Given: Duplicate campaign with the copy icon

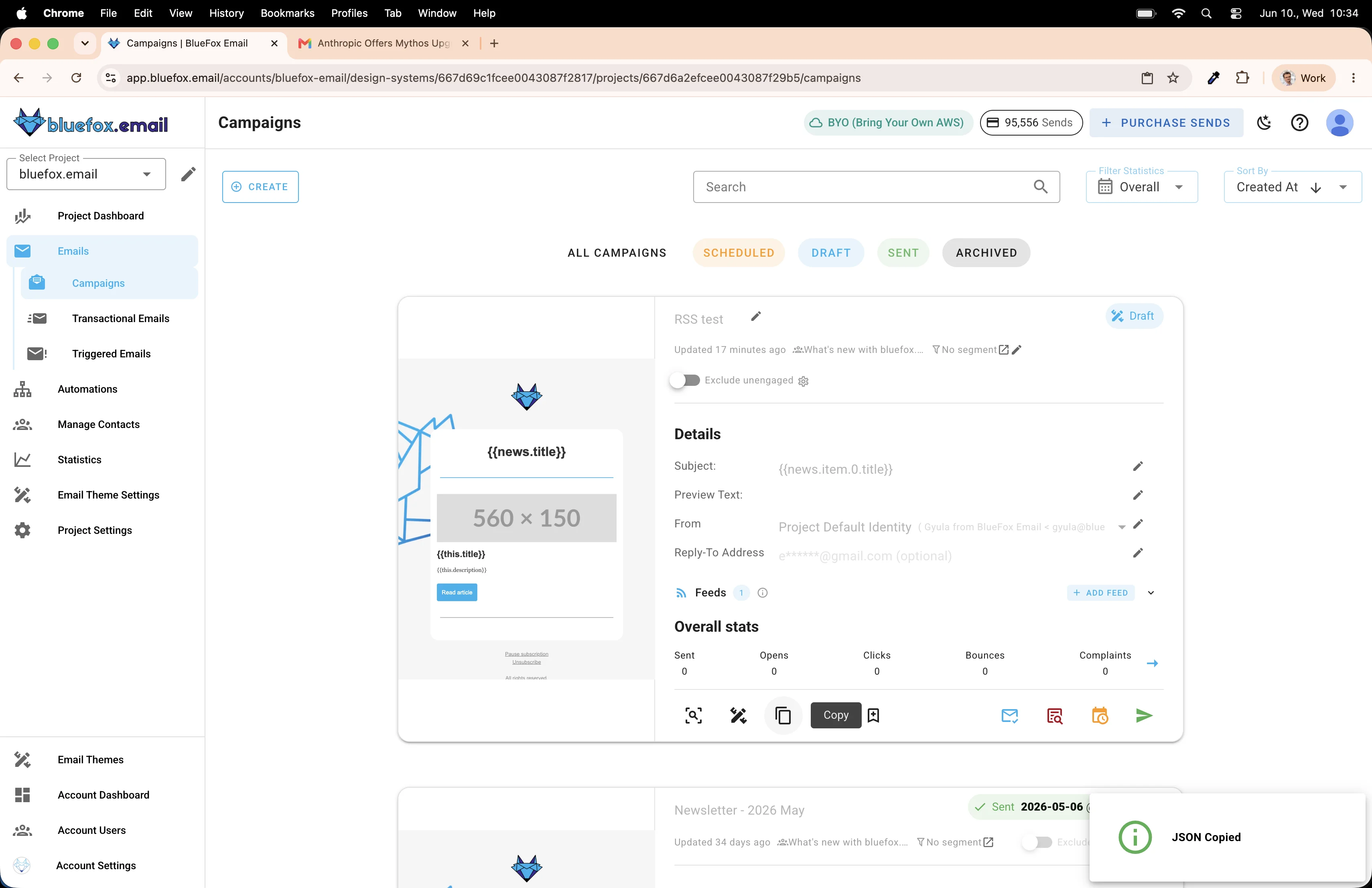Looking at the screenshot, I should pos(783,715).
